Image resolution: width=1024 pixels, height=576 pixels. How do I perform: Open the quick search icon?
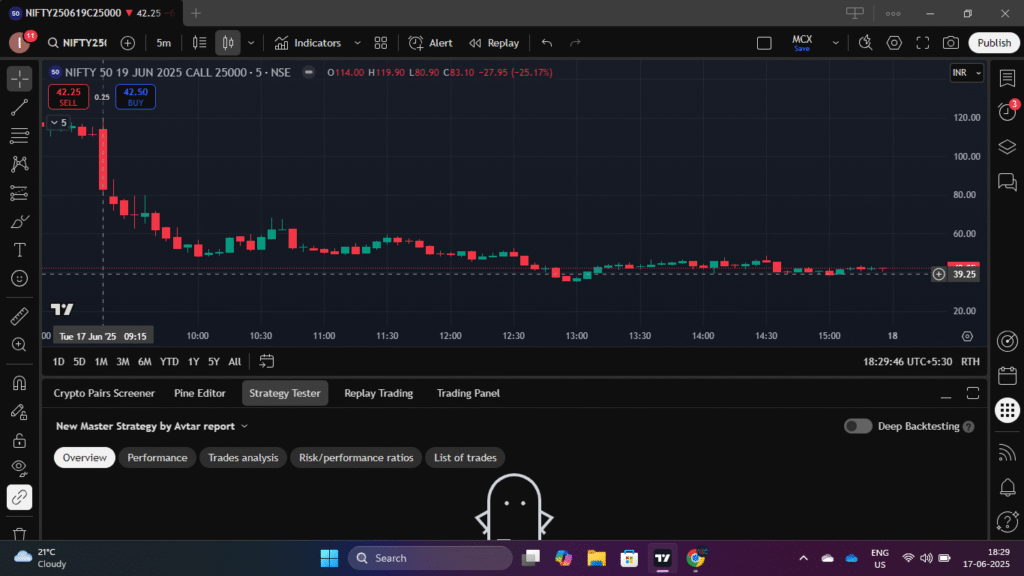pyautogui.click(x=865, y=43)
